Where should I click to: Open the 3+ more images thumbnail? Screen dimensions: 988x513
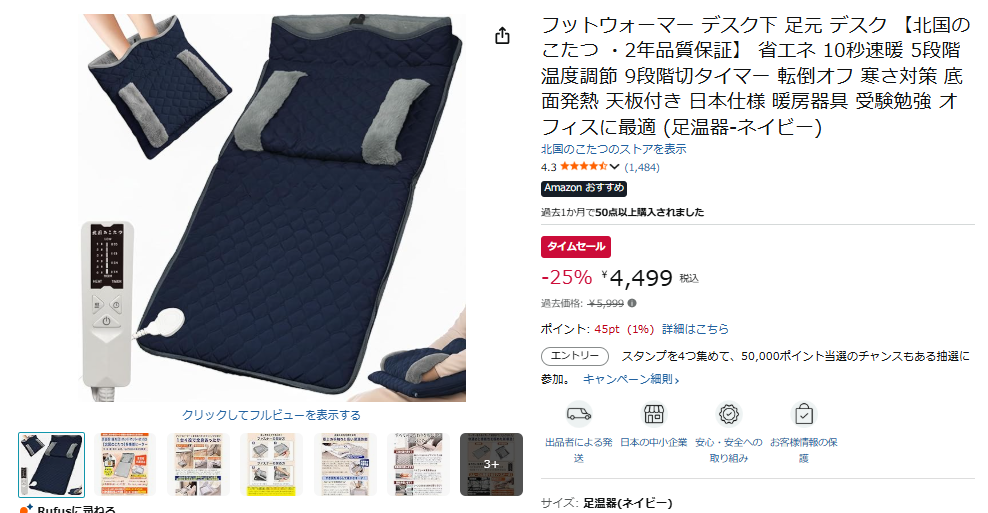tap(491, 464)
